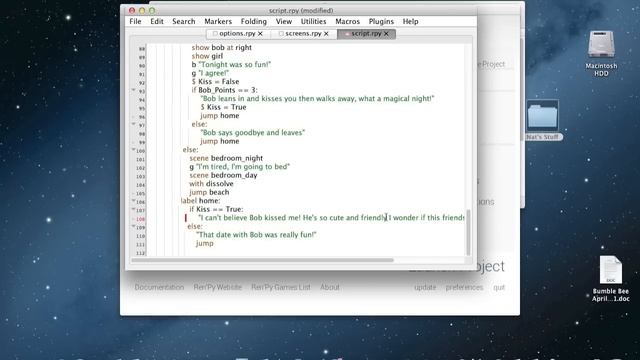
Task: Open the Markers menu
Action: pyautogui.click(x=218, y=21)
